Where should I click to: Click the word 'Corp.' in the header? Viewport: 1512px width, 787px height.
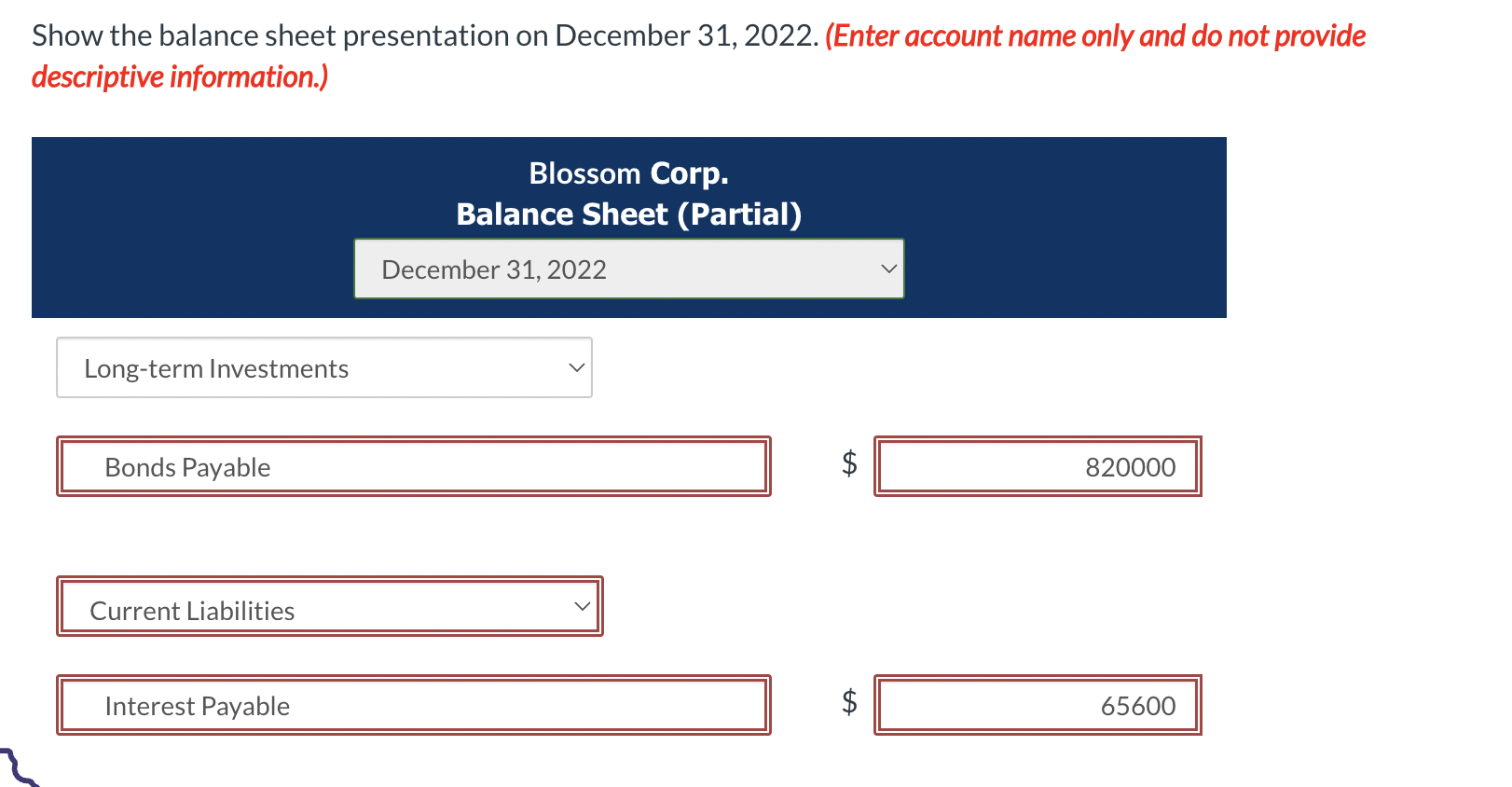pyautogui.click(x=689, y=173)
